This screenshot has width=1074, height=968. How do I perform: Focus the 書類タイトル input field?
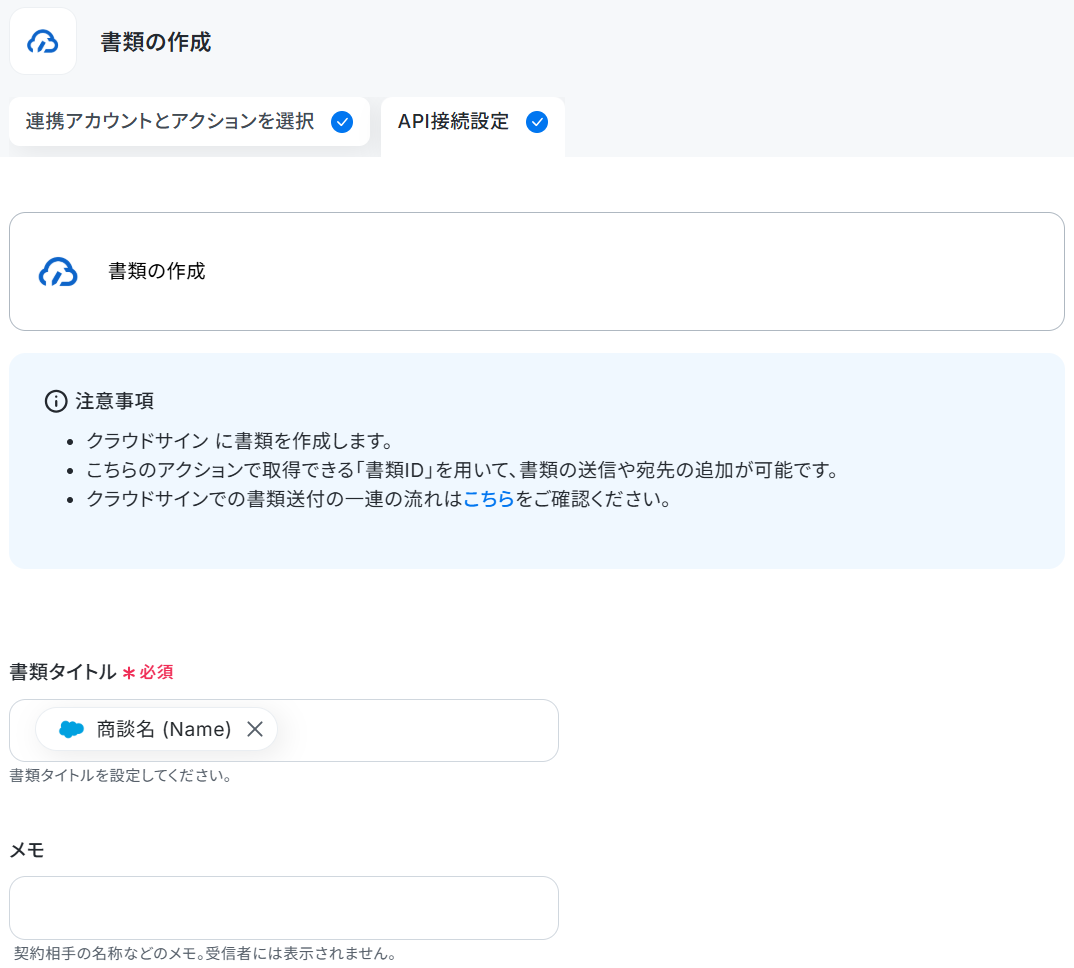click(x=284, y=730)
